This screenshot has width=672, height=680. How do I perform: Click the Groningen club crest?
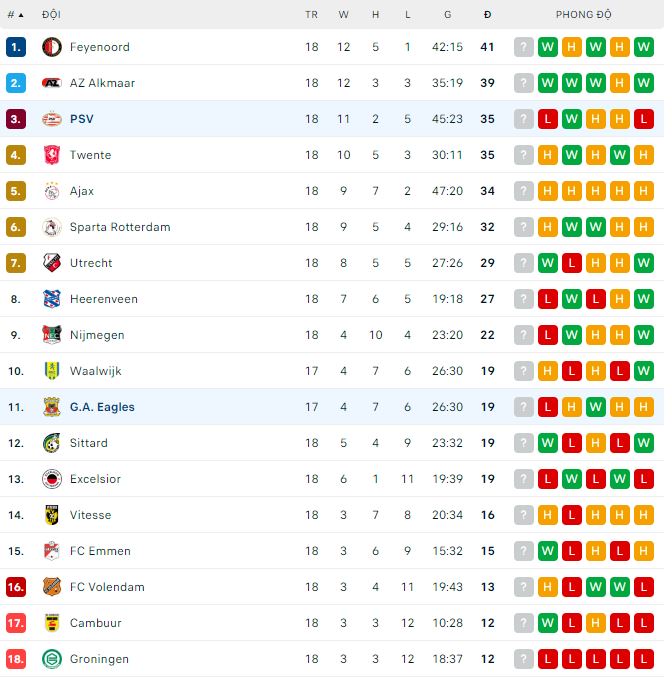pyautogui.click(x=52, y=659)
